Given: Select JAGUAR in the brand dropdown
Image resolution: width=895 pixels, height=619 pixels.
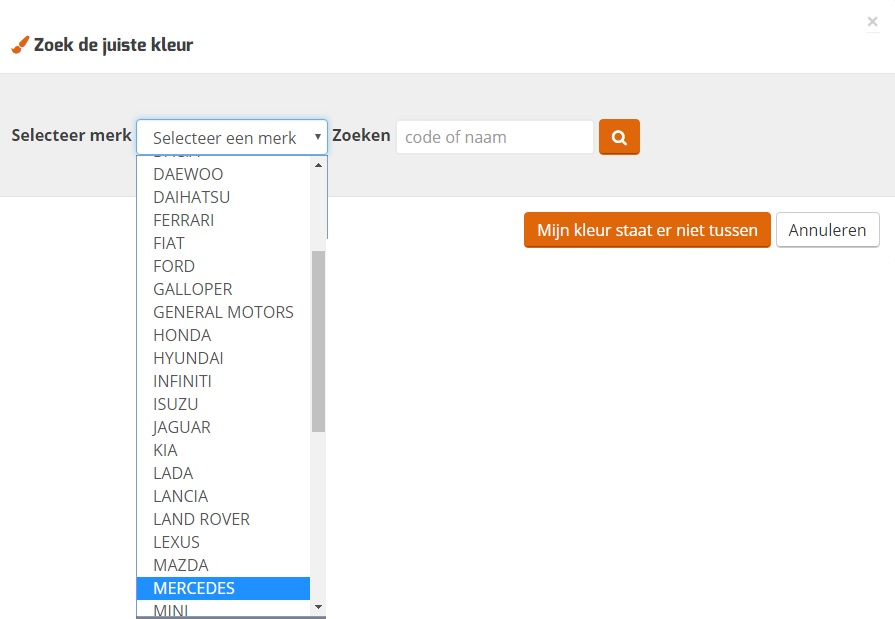Looking at the screenshot, I should (181, 427).
